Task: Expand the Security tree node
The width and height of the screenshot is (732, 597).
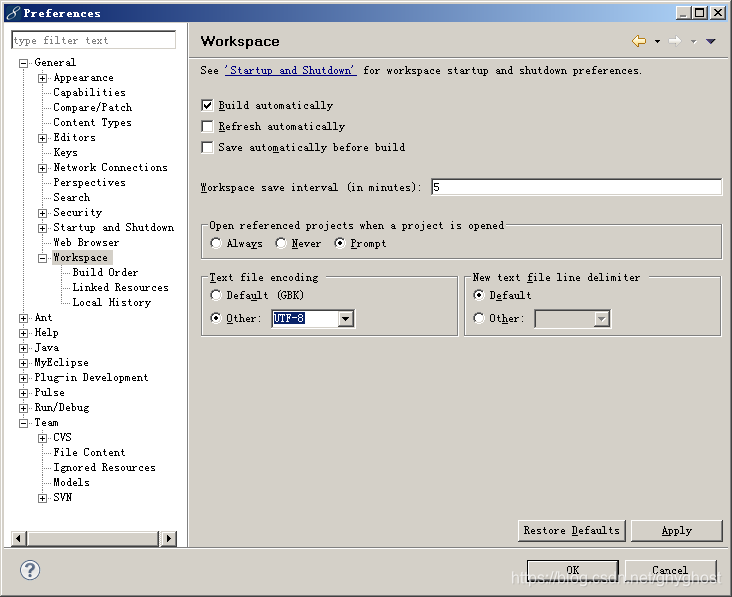Action: (x=42, y=213)
